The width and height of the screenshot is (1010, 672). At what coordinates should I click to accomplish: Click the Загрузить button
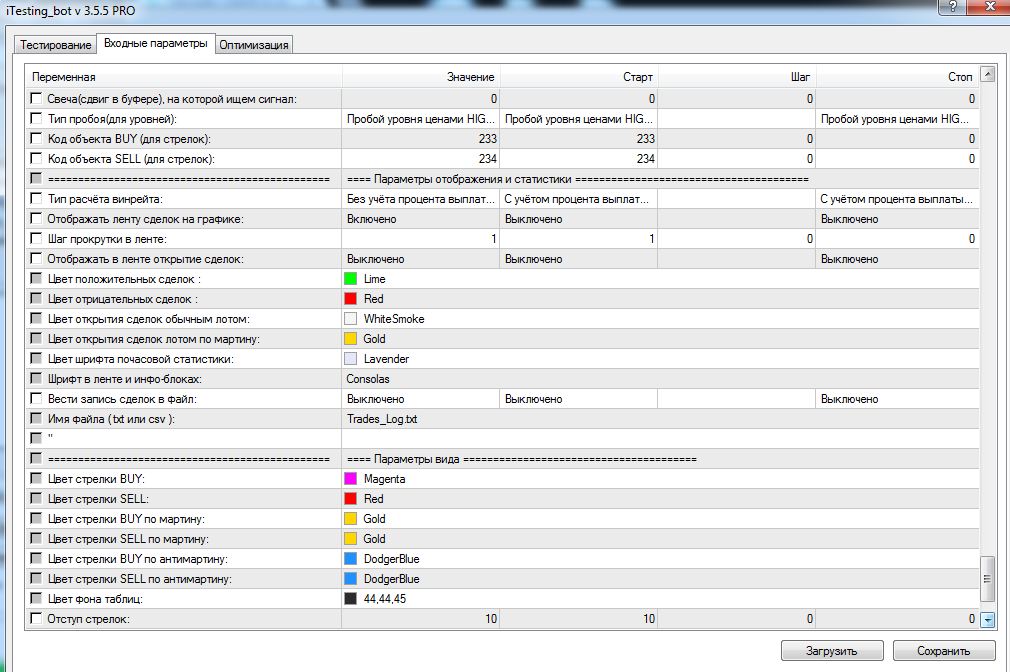pyautogui.click(x=831, y=651)
